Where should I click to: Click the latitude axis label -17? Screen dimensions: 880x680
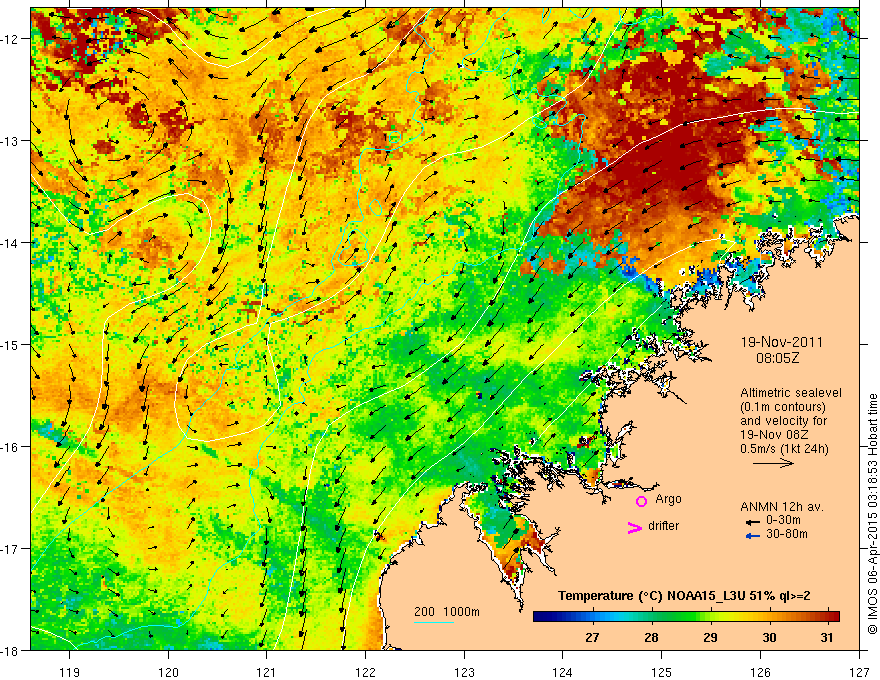pos(11,549)
